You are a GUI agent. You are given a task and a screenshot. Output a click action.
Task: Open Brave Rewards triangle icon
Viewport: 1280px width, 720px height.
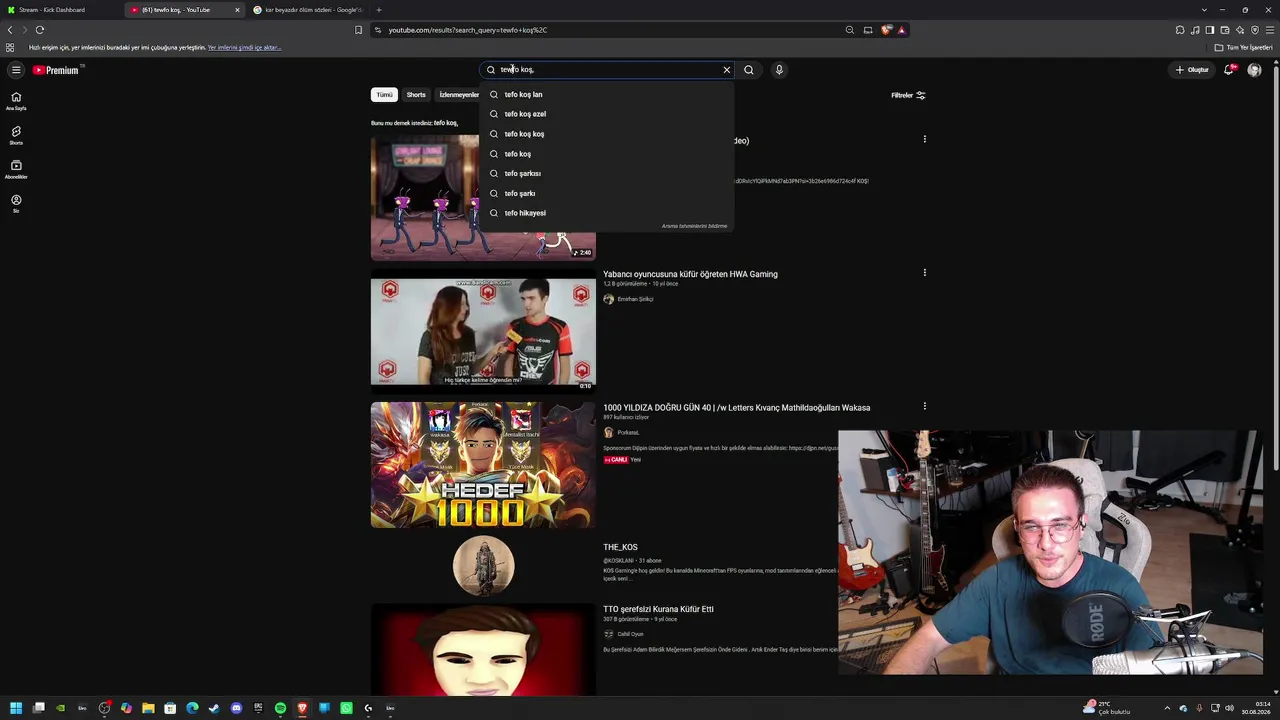click(901, 30)
